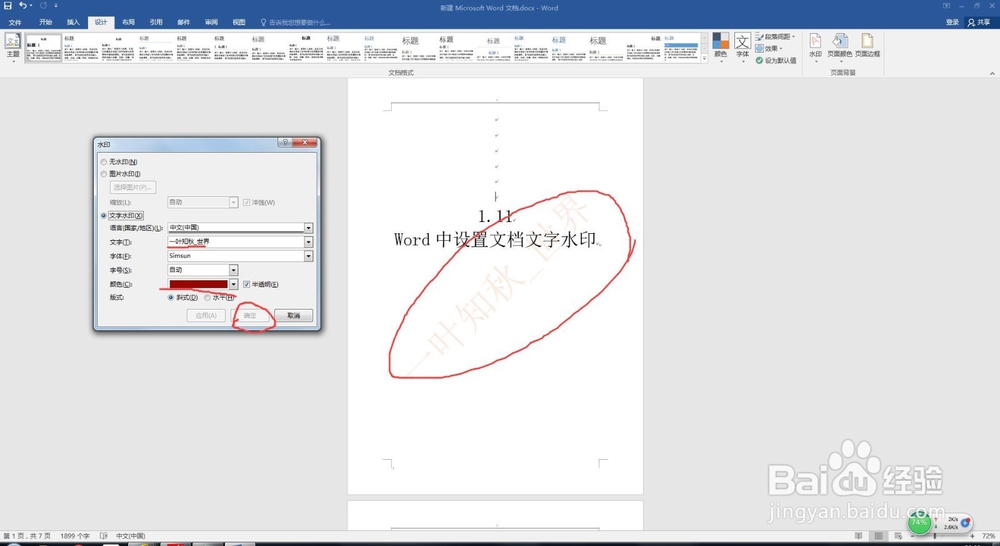
Task: Expand the 文字 text dropdown arrow
Action: pyautogui.click(x=309, y=242)
